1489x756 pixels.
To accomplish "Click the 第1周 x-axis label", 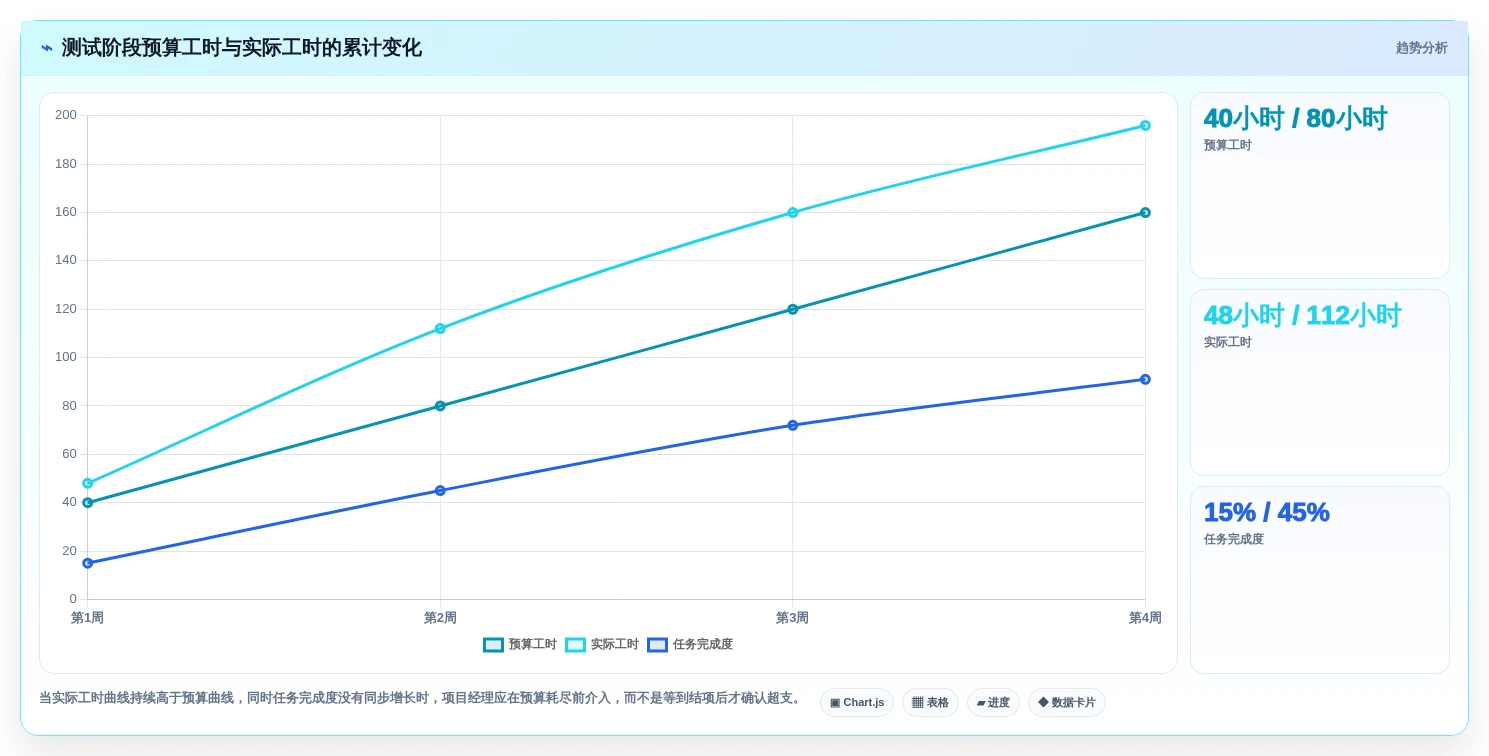I will coord(87,619).
